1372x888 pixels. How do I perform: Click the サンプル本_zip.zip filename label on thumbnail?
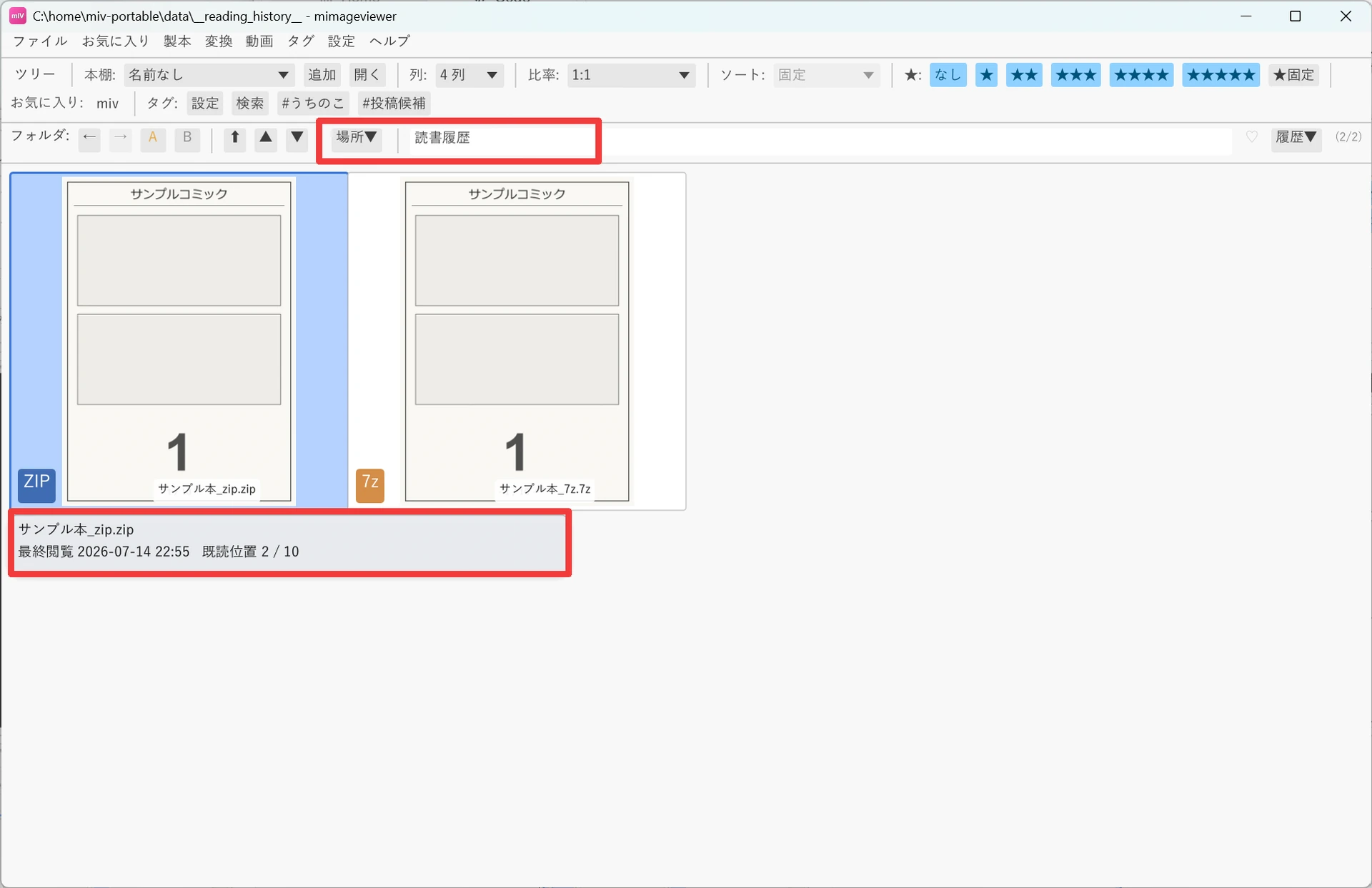[207, 489]
